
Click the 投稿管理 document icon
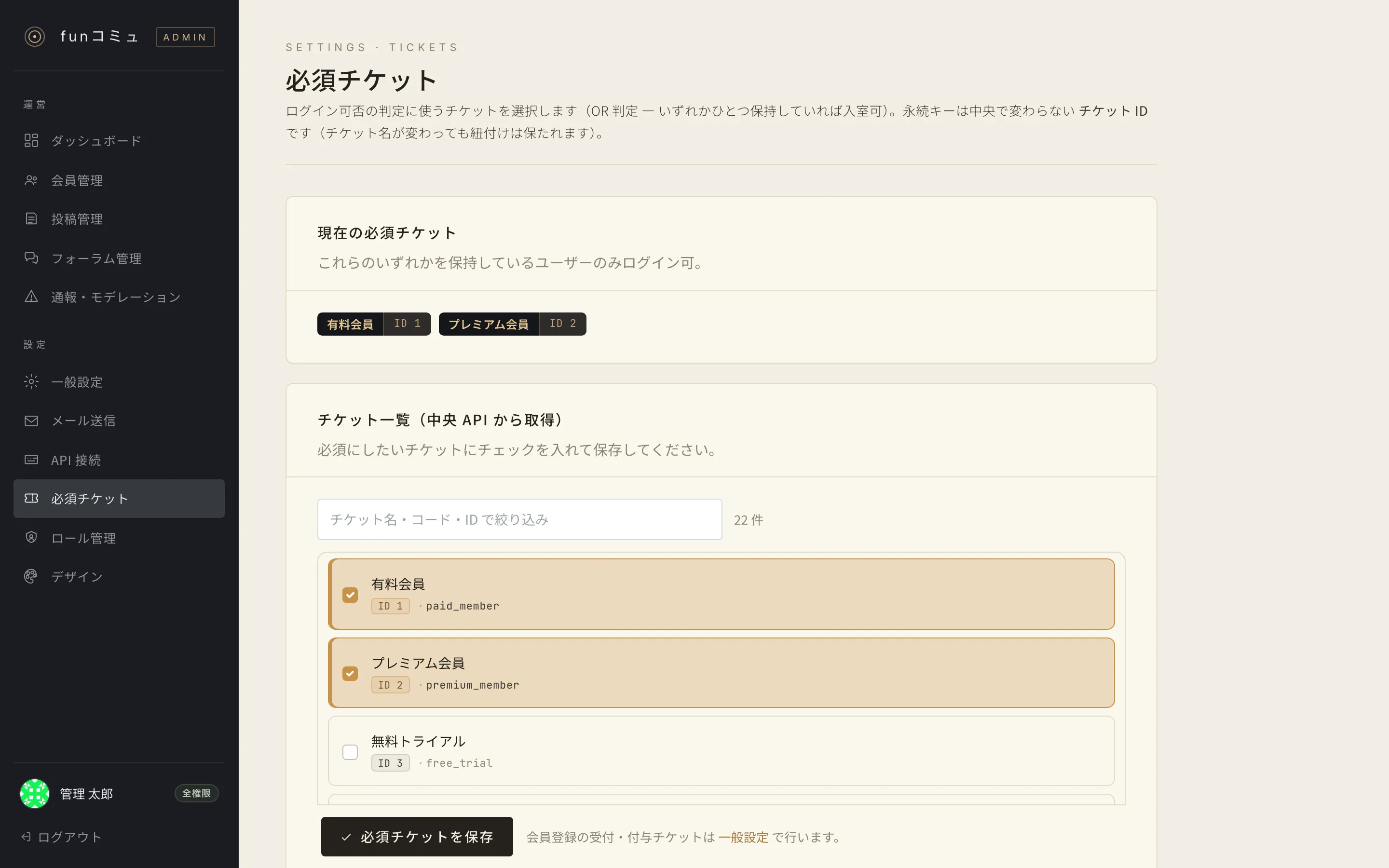point(31,219)
